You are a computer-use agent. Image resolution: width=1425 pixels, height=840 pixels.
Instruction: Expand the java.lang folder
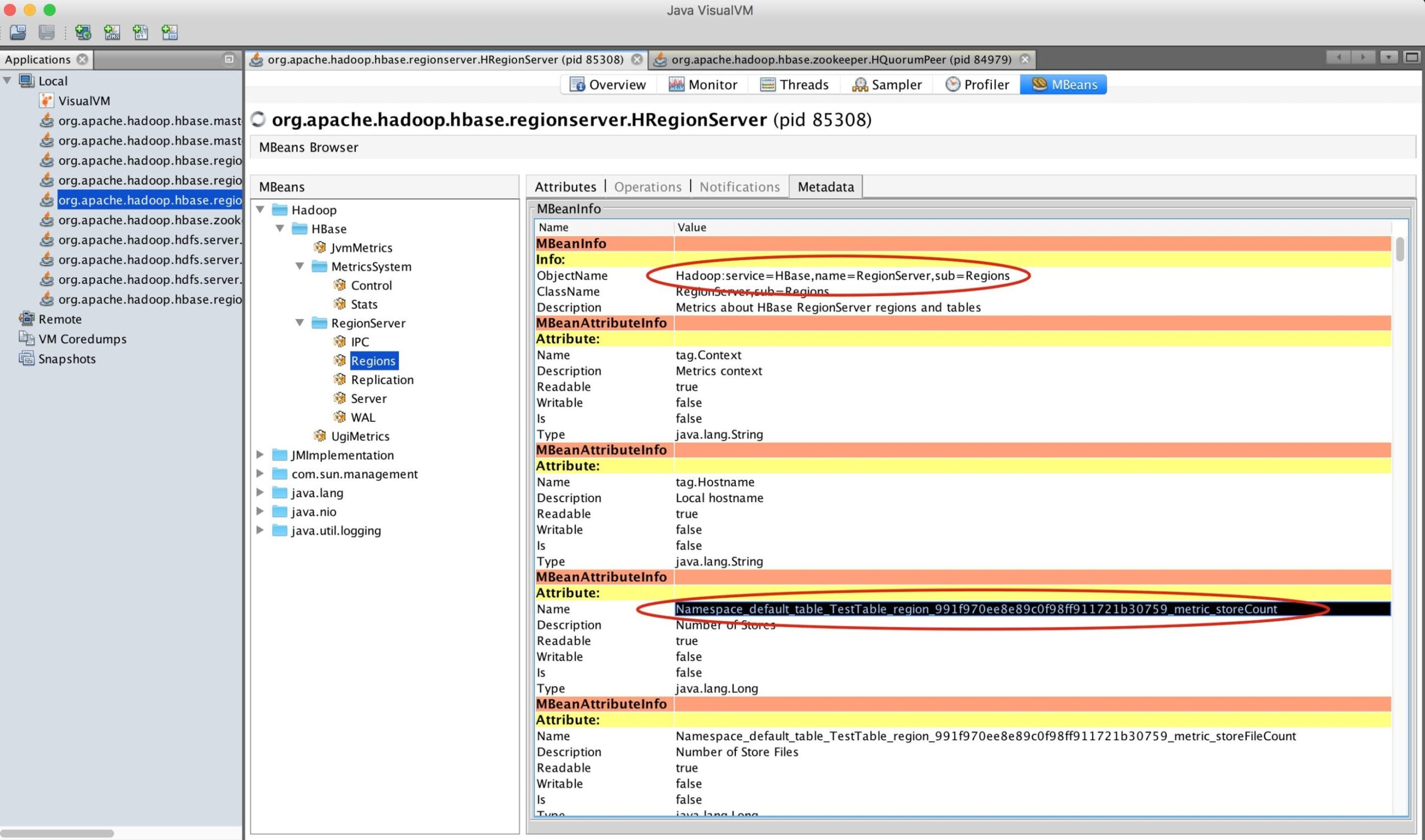point(261,493)
